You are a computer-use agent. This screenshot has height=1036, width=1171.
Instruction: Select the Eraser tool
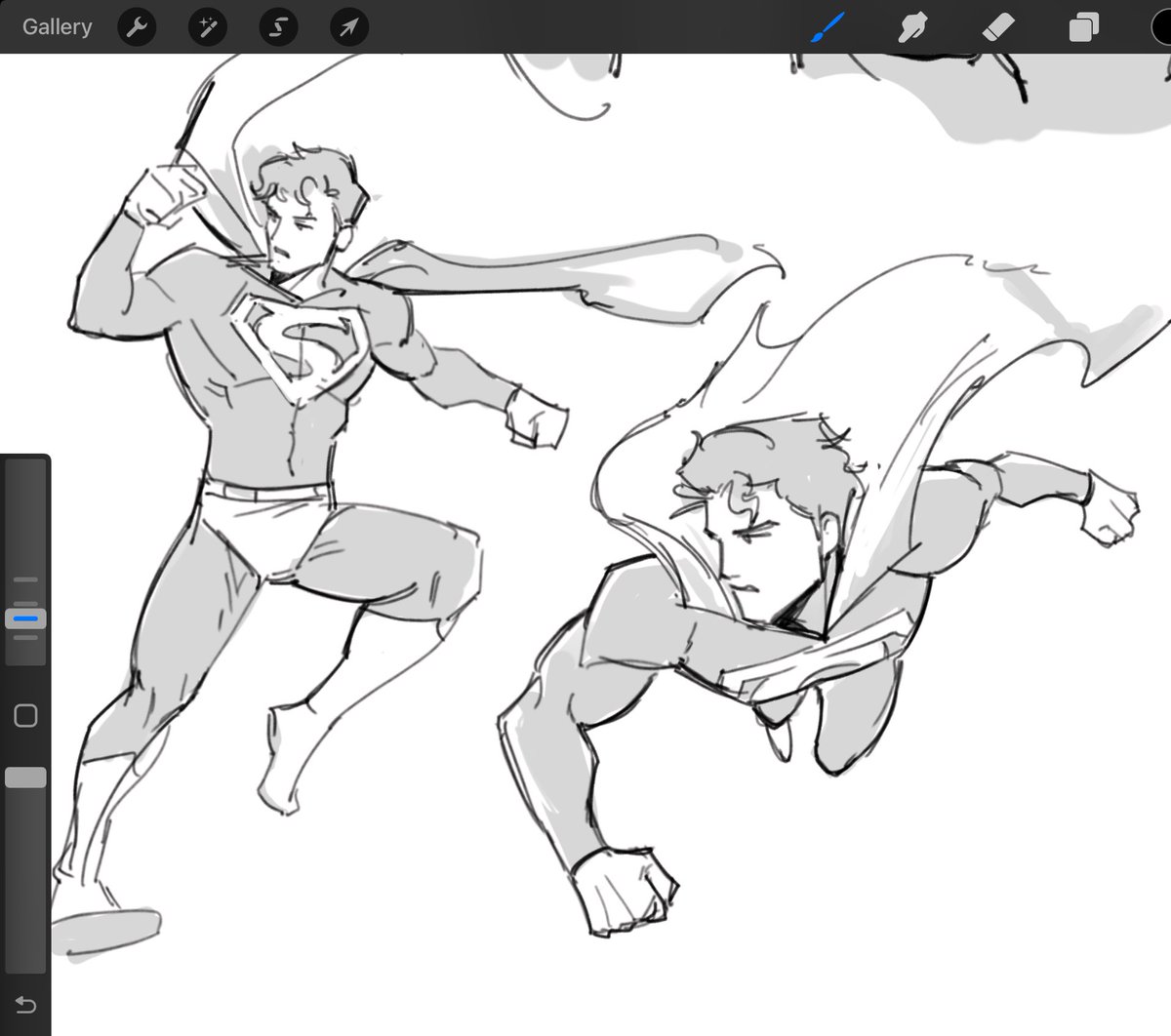tap(998, 27)
